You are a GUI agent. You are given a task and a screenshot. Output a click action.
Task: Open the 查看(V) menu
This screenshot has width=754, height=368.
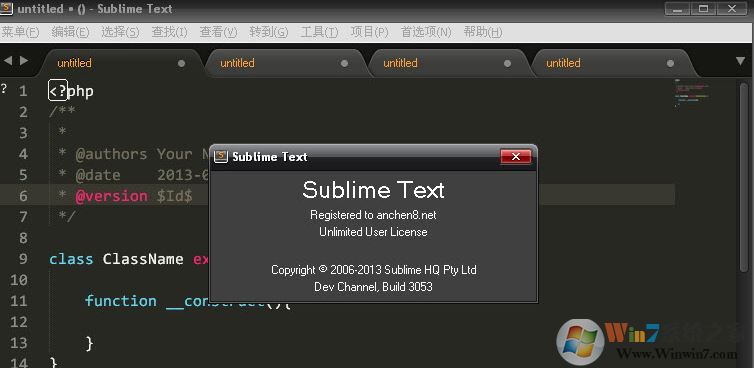[x=218, y=32]
